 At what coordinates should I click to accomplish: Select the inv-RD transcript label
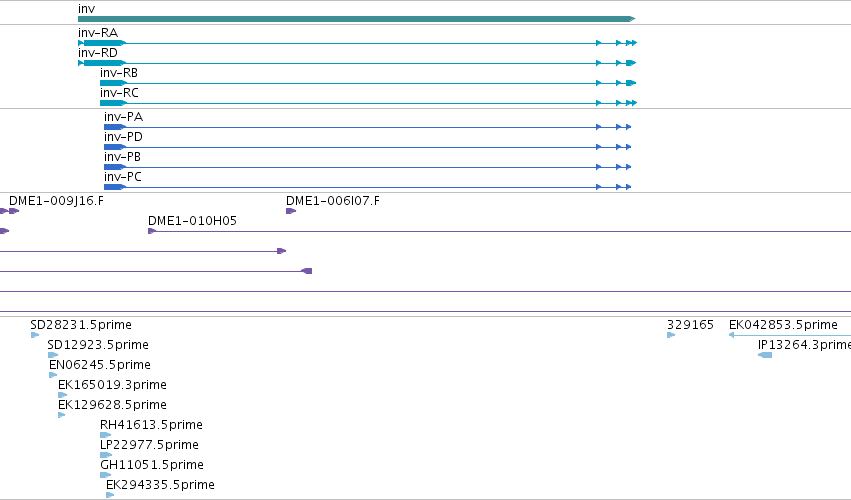[x=98, y=53]
